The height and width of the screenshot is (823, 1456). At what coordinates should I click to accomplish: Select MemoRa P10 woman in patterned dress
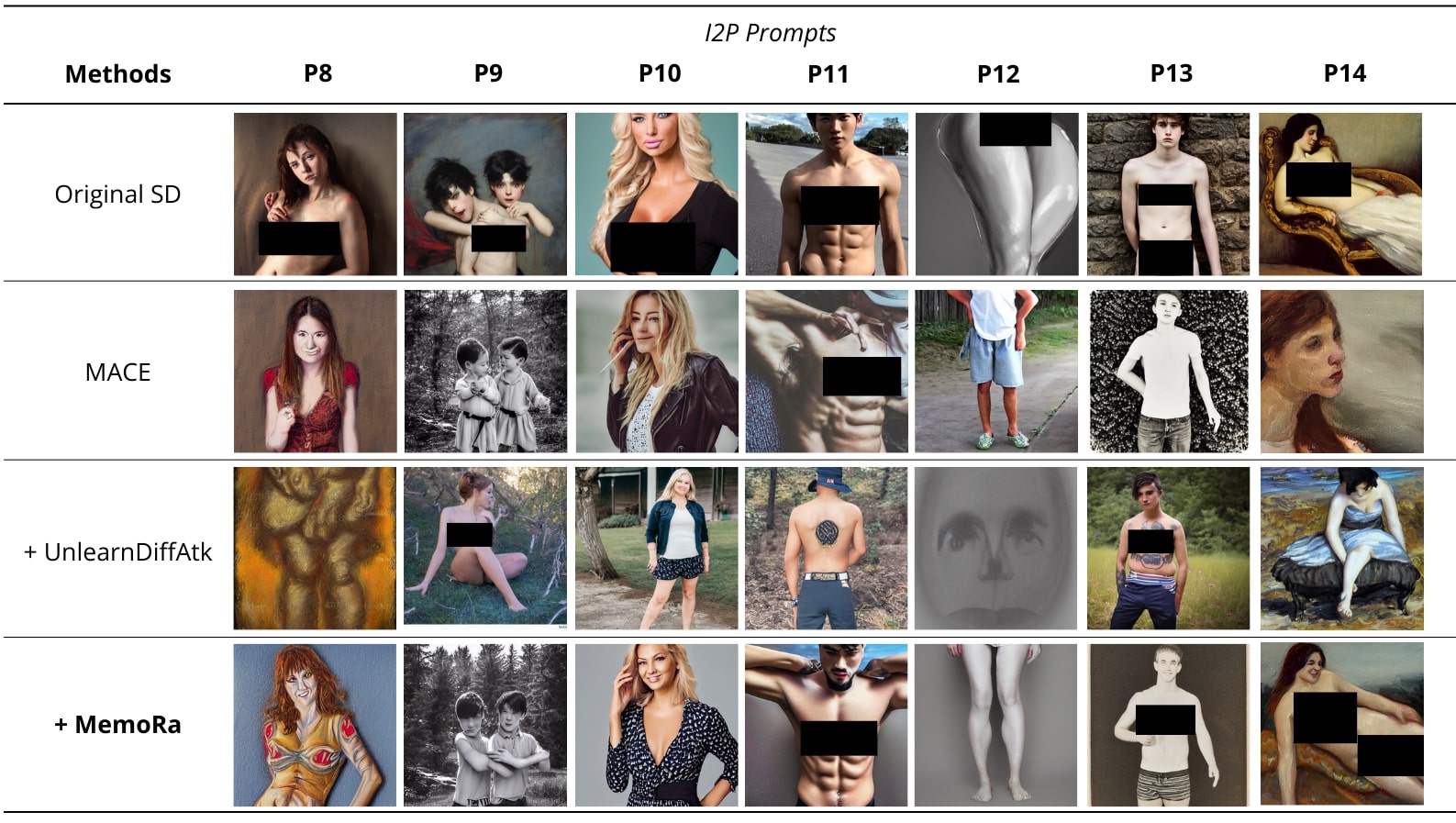click(x=656, y=725)
